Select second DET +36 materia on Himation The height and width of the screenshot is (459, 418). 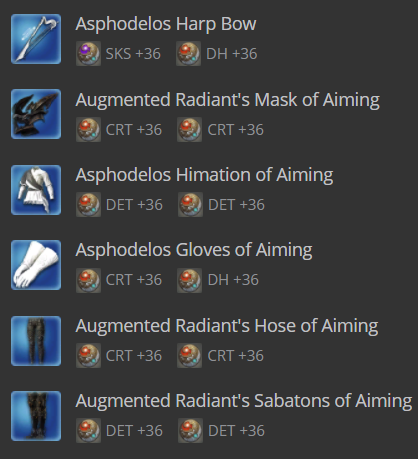click(190, 205)
